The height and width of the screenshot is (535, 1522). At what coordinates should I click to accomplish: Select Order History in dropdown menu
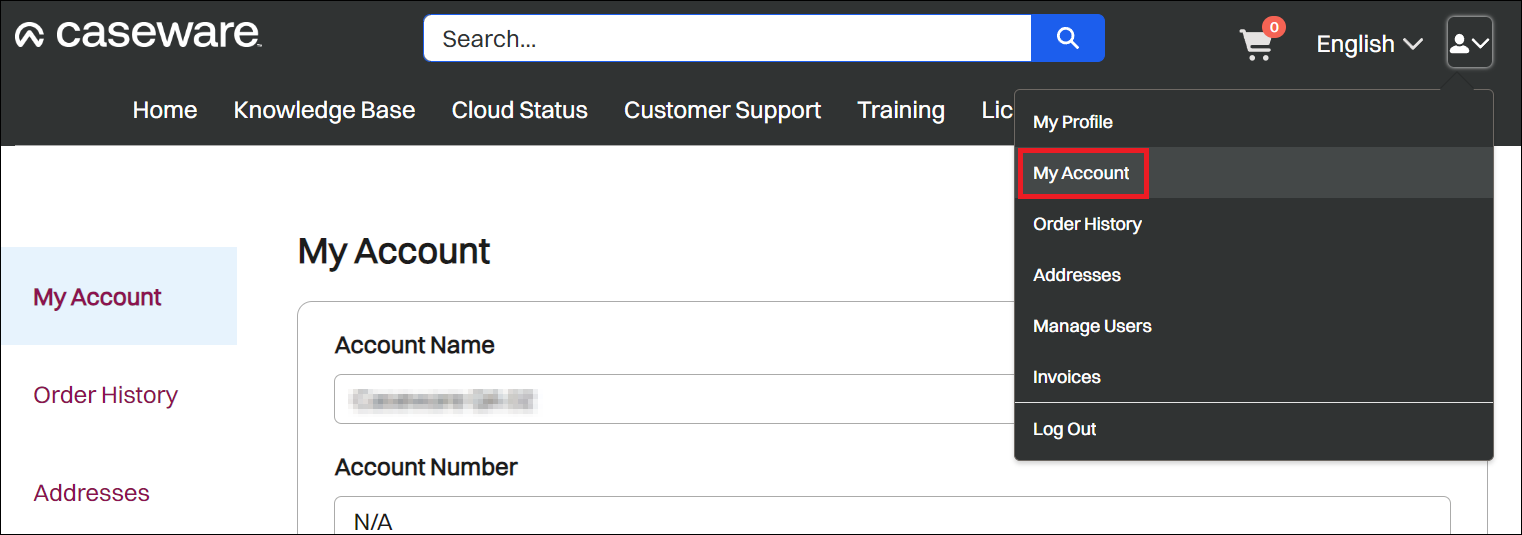[x=1087, y=224]
